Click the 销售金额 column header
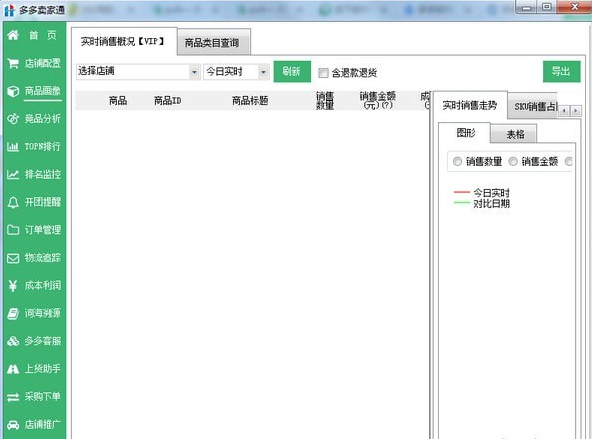592x439 pixels. [377, 100]
